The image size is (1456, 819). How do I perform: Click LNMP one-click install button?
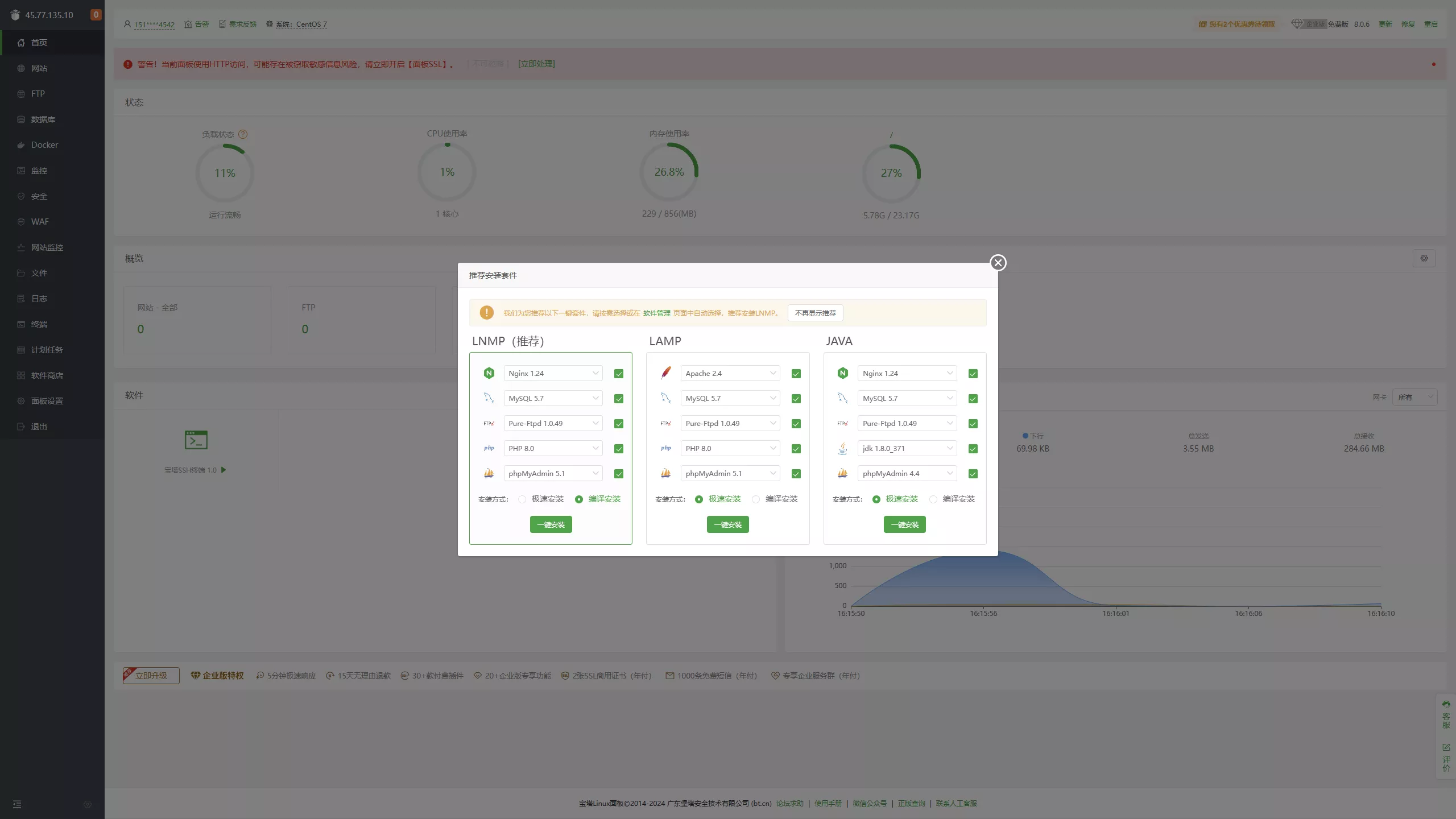[x=551, y=524]
